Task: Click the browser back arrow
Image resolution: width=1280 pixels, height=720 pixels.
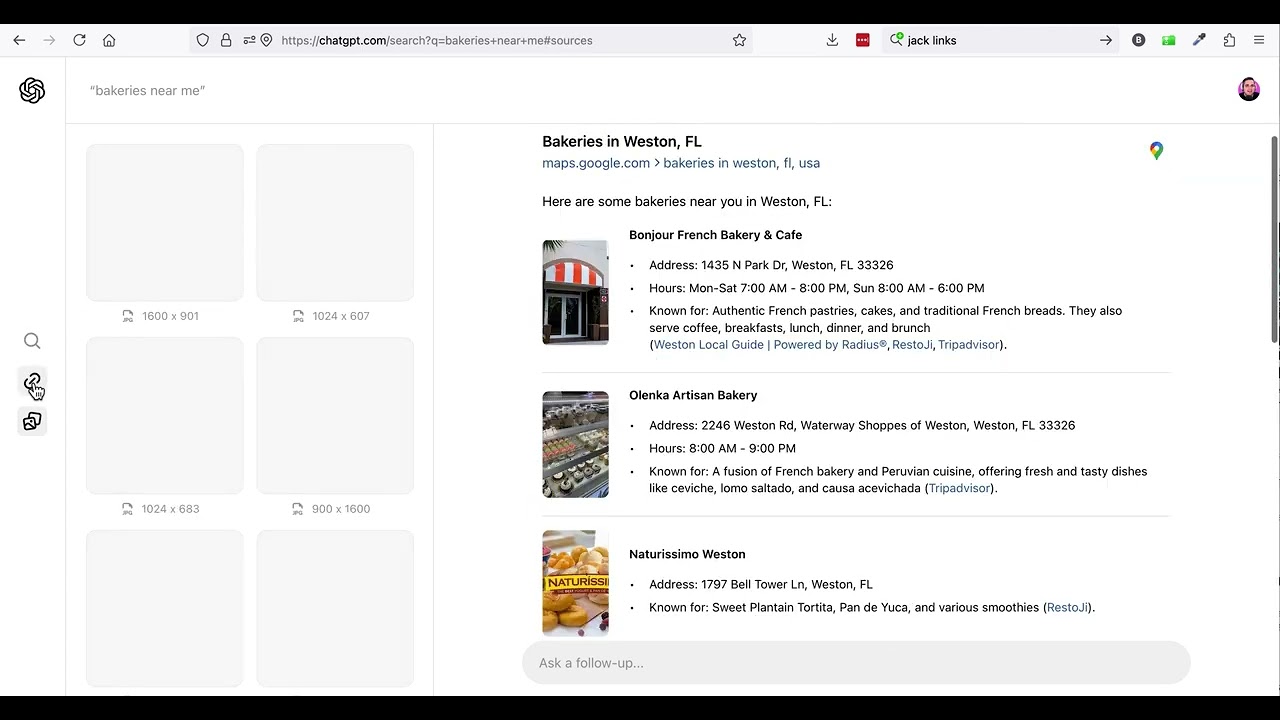Action: pos(19,40)
